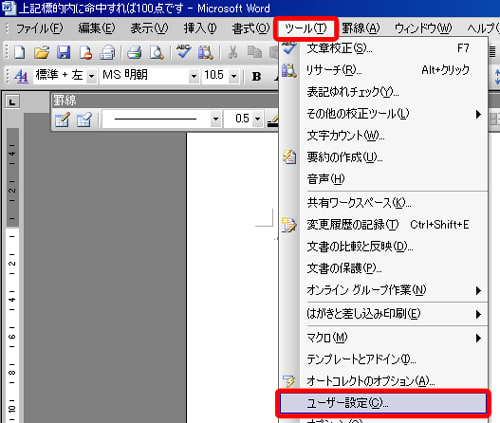500x423 pixels.
Task: Choose テンプレートとアドイン menu item
Action: click(383, 359)
